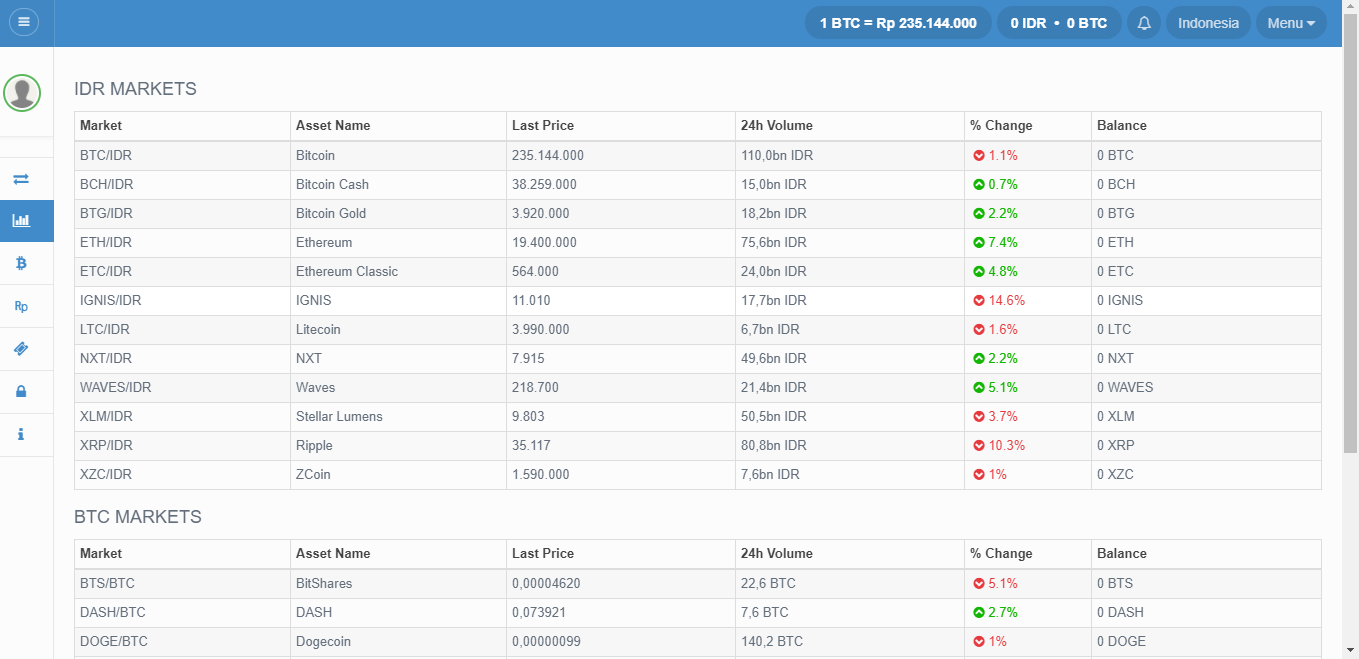The width and height of the screenshot is (1359, 659).
Task: Click the Ethereum Classic asset name
Action: (x=347, y=272)
